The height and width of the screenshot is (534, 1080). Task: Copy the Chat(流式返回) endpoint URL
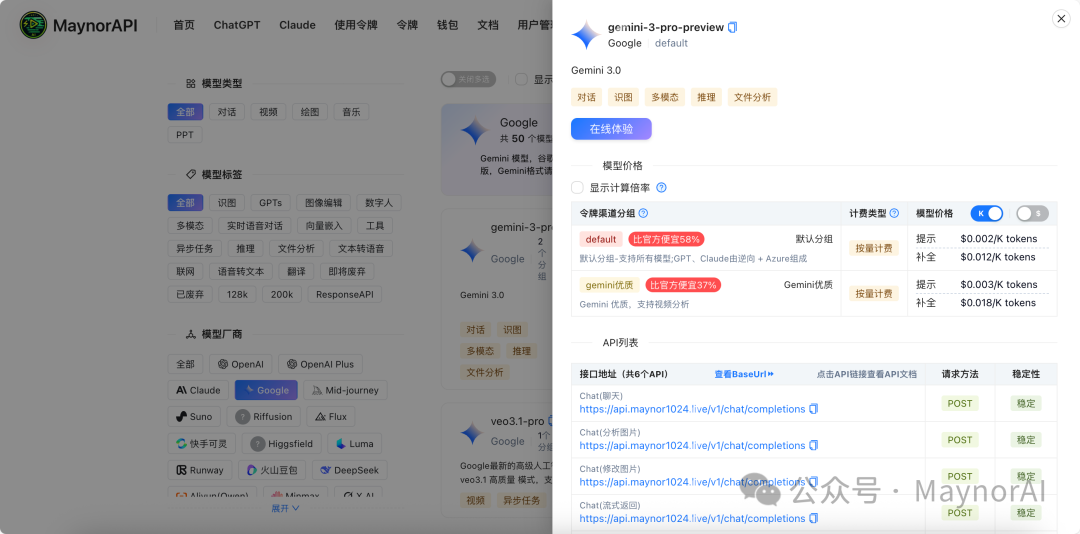813,519
